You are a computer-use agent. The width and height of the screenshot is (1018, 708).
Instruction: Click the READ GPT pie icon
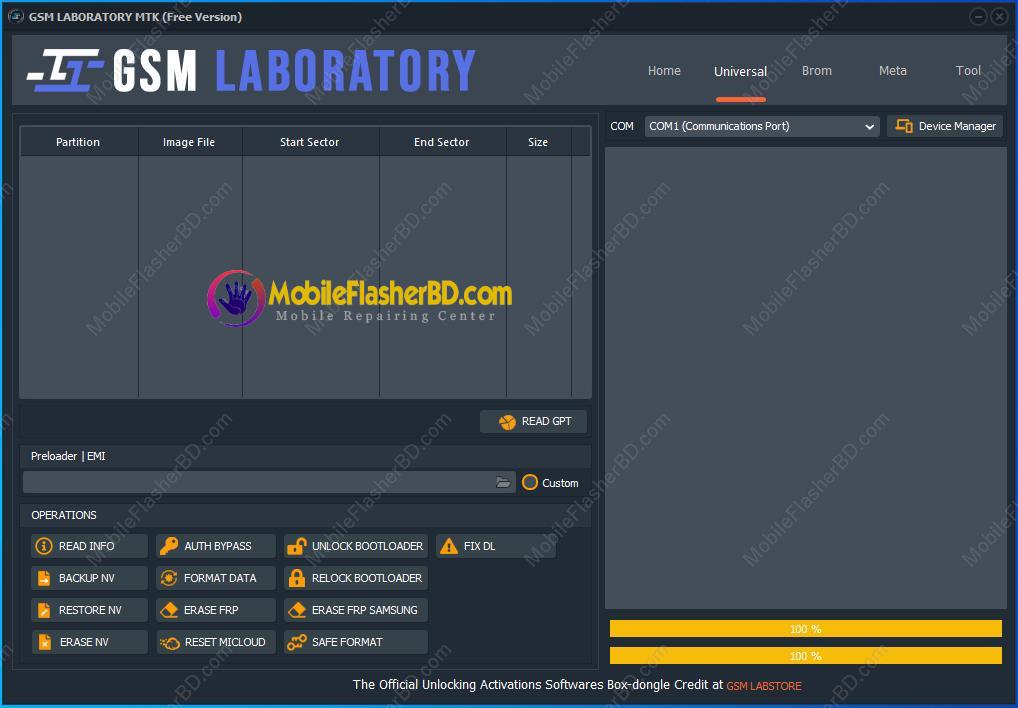507,422
